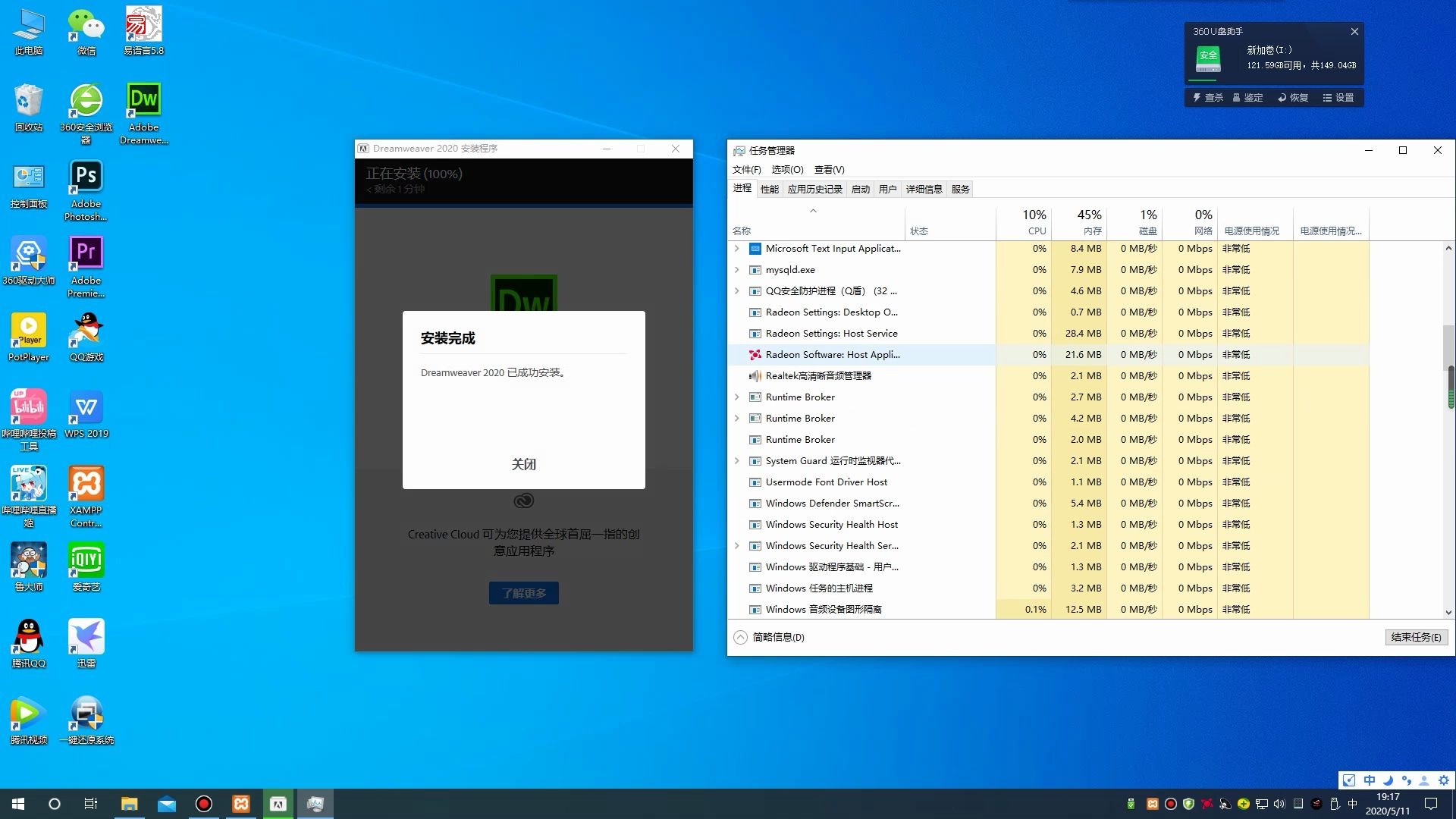The image size is (1456, 819).
Task: Switch to the 应用历史记录 tab
Action: coord(814,189)
